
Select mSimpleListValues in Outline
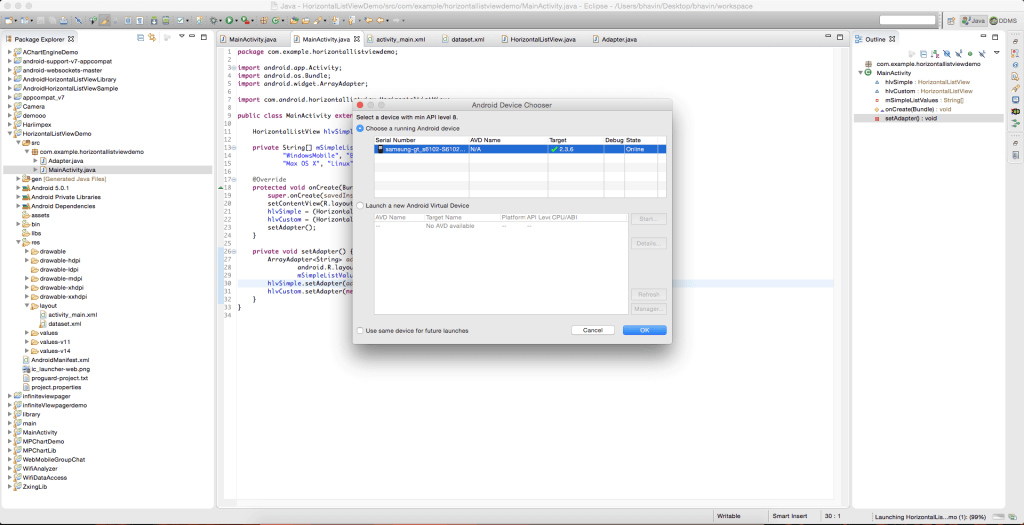click(x=924, y=101)
